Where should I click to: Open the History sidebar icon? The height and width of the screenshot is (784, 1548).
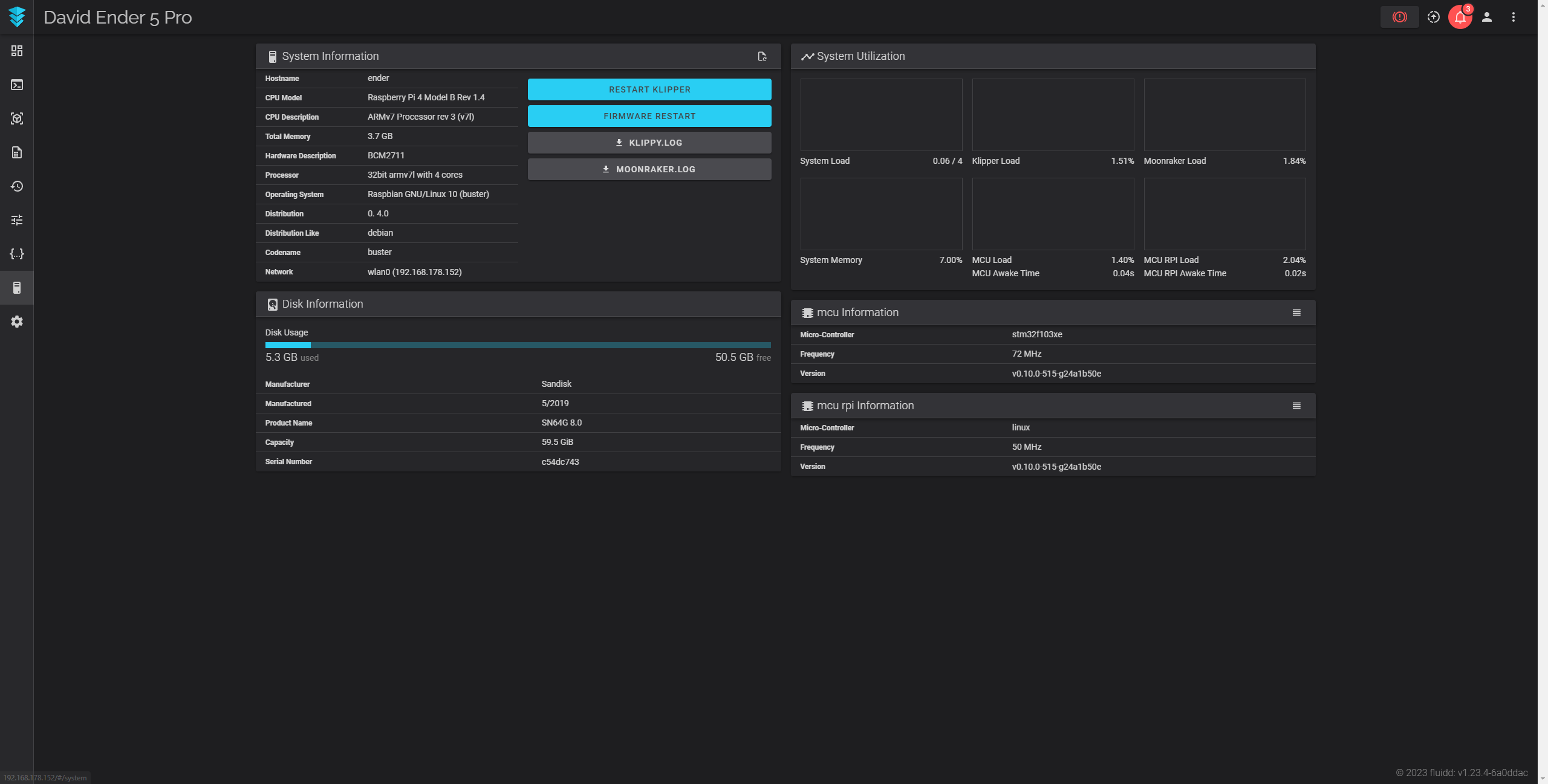pyautogui.click(x=17, y=186)
